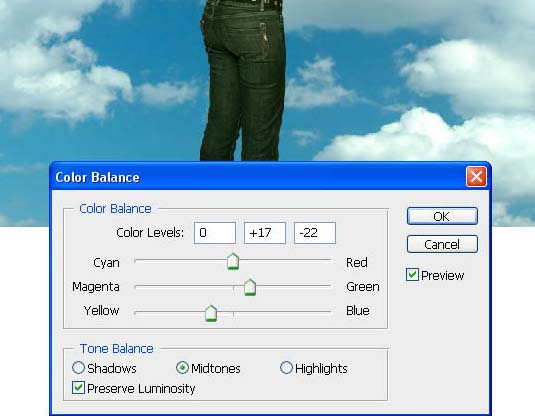Select the Highlights radio button
The image size is (535, 416).
pyautogui.click(x=286, y=368)
